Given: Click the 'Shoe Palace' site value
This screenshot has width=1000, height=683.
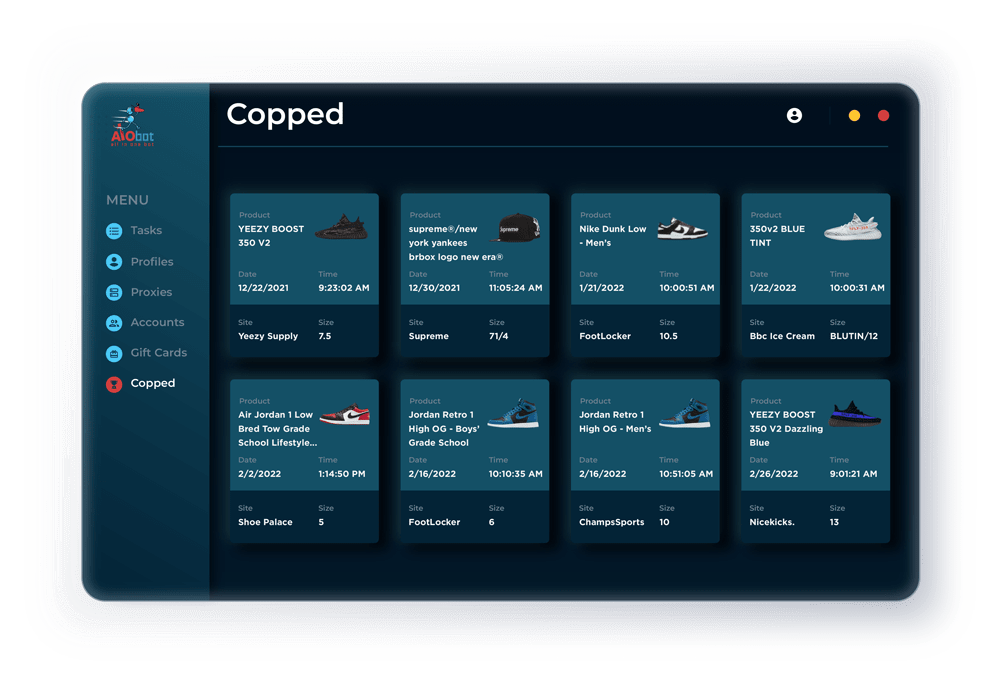Looking at the screenshot, I should [265, 522].
